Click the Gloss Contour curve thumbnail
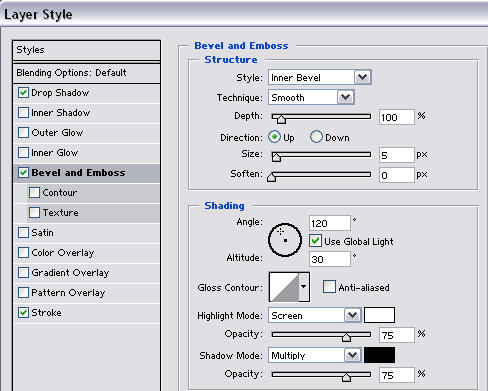This screenshot has width=488, height=391. [284, 287]
